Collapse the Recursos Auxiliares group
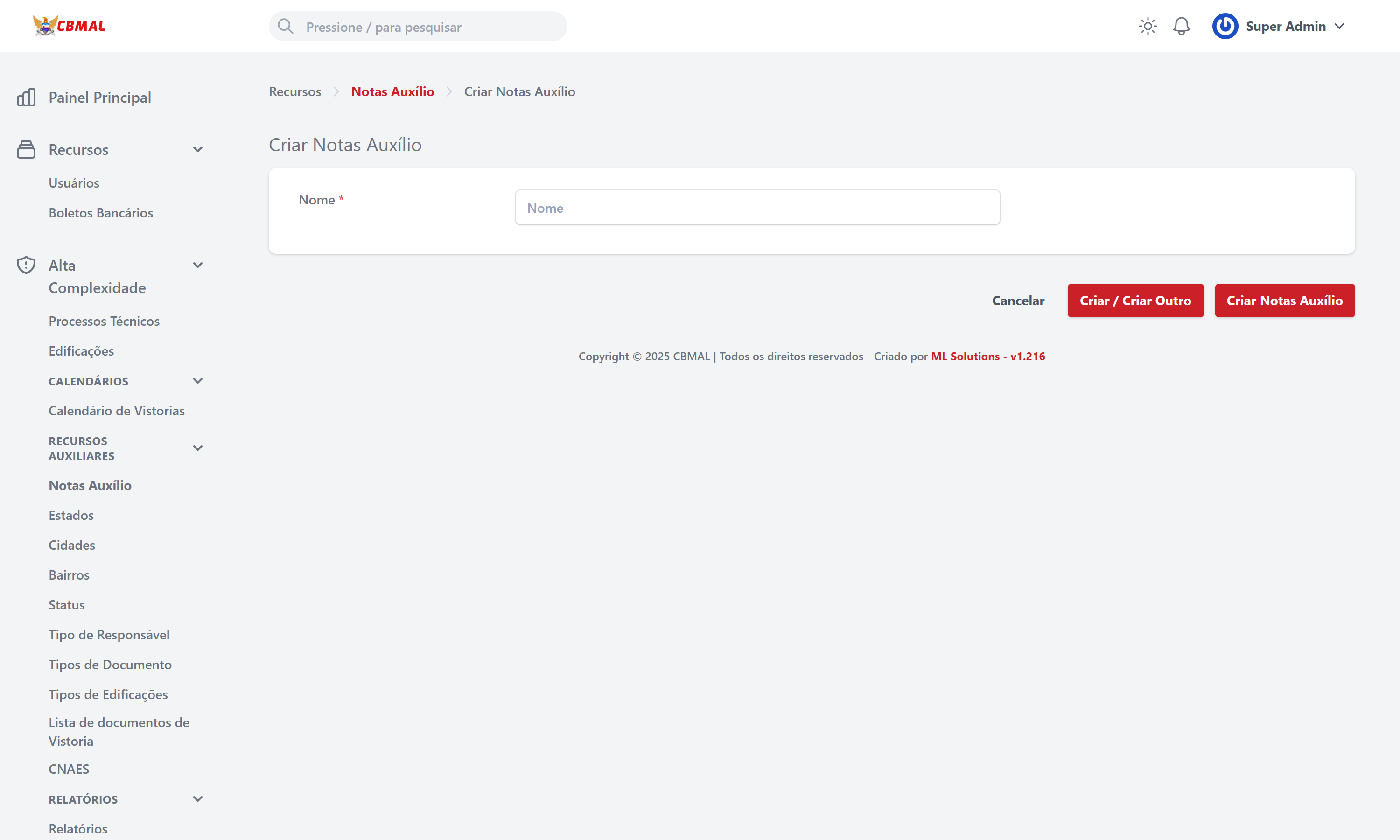Viewport: 1400px width, 840px height. (197, 448)
